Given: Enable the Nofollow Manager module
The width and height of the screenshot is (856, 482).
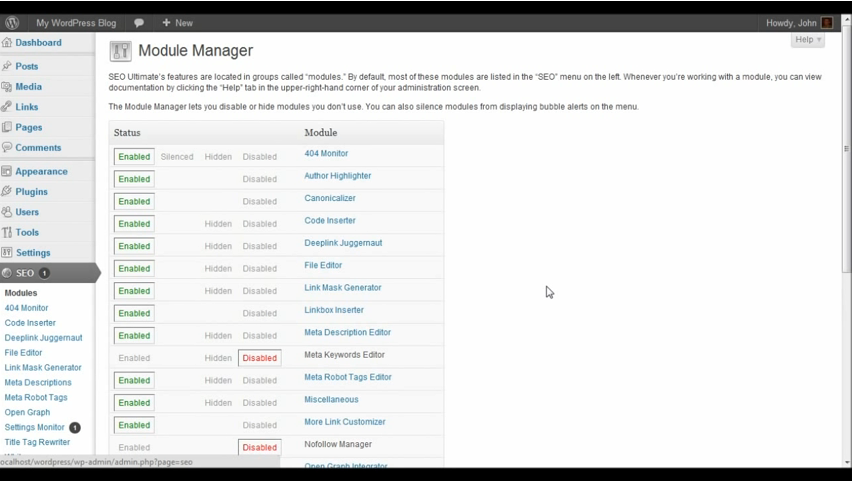Looking at the screenshot, I should pyautogui.click(x=134, y=448).
